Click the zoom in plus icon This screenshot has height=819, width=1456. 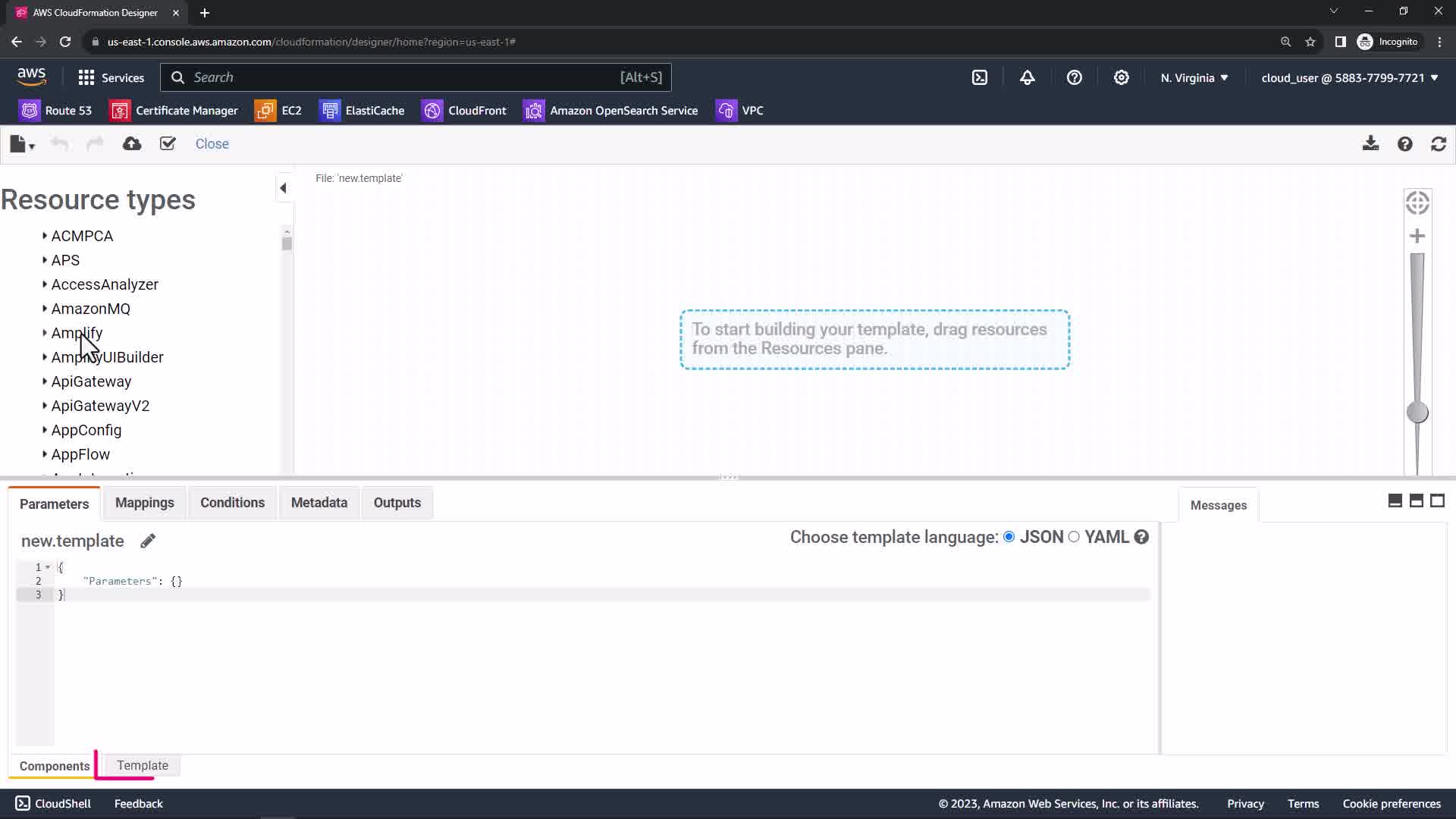(1417, 237)
